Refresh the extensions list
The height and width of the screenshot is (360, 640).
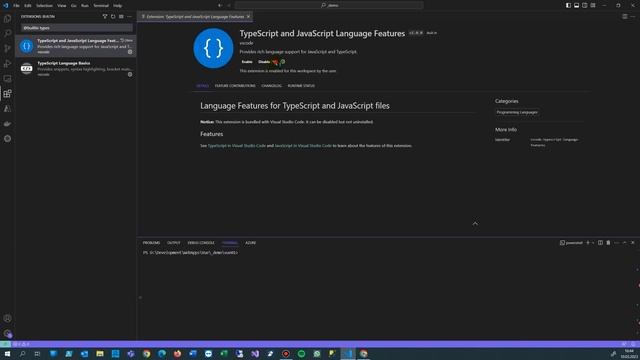tap(113, 17)
